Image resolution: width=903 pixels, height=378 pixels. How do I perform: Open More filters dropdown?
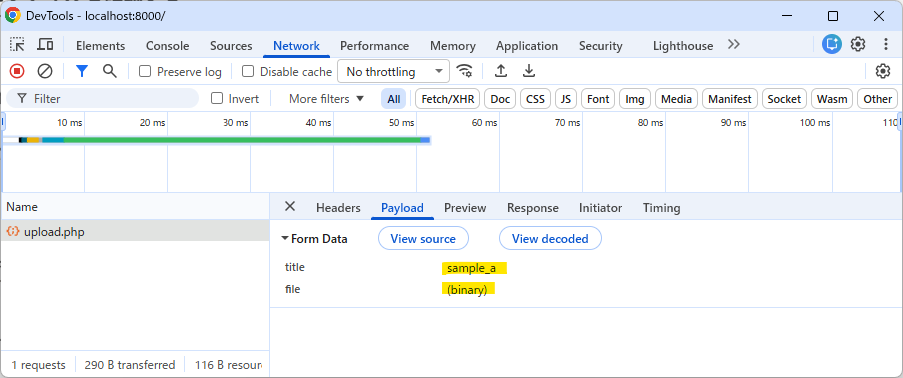click(327, 99)
